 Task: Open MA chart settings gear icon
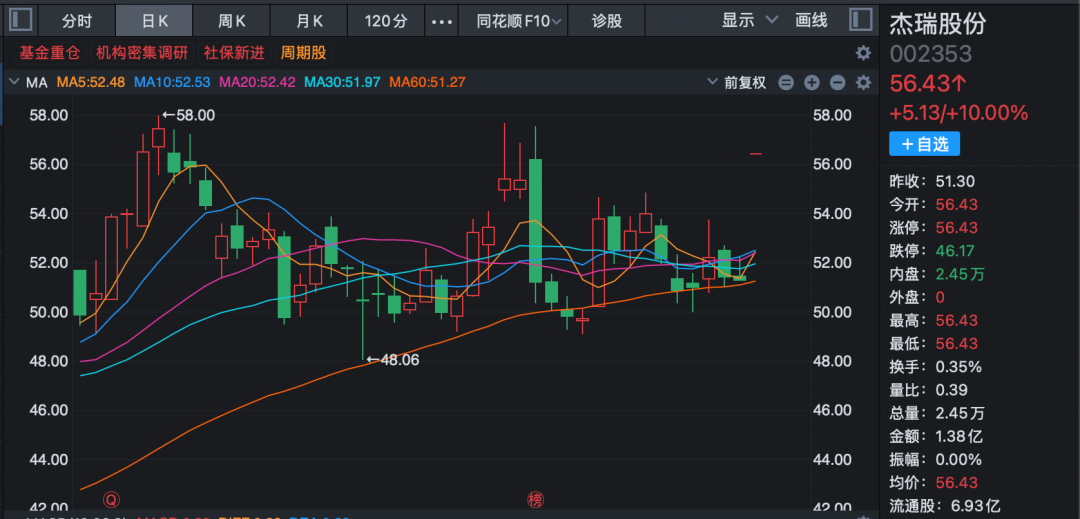[863, 83]
